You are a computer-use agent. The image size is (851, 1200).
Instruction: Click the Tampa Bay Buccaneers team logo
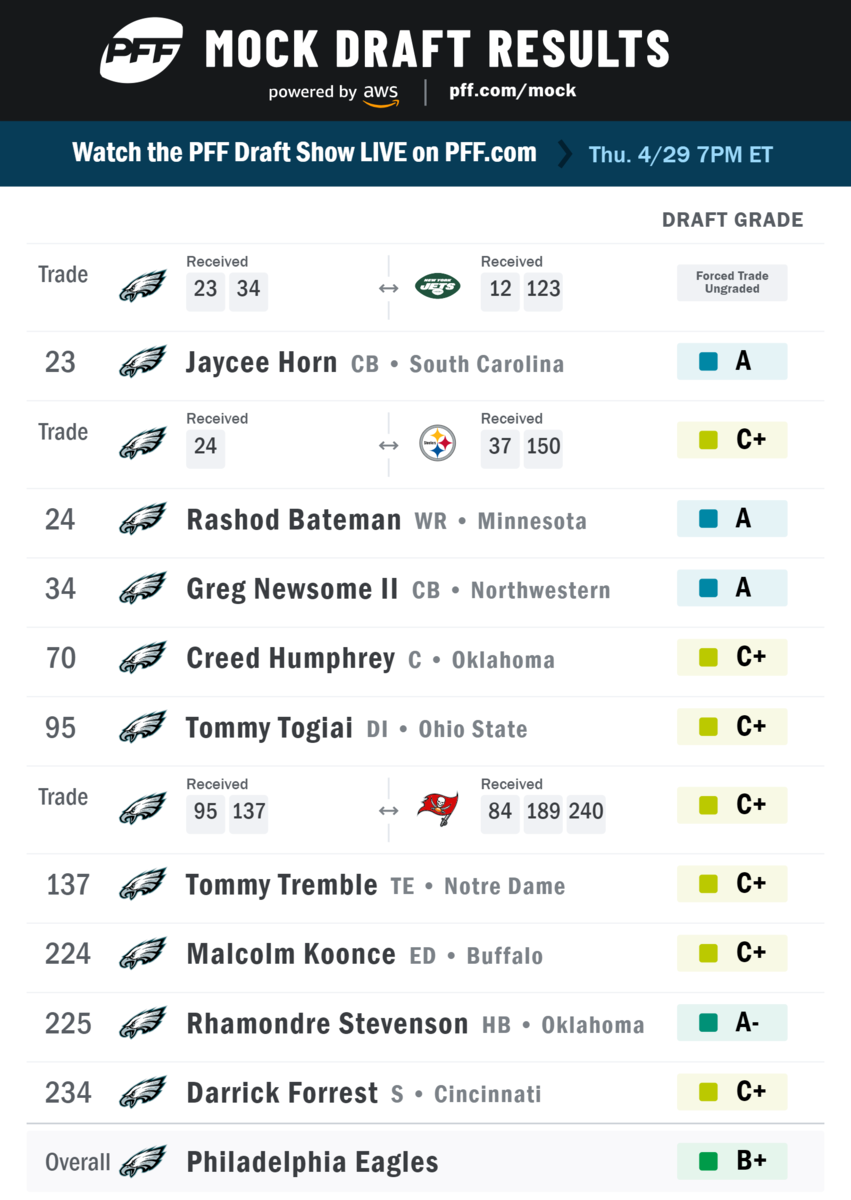click(438, 808)
